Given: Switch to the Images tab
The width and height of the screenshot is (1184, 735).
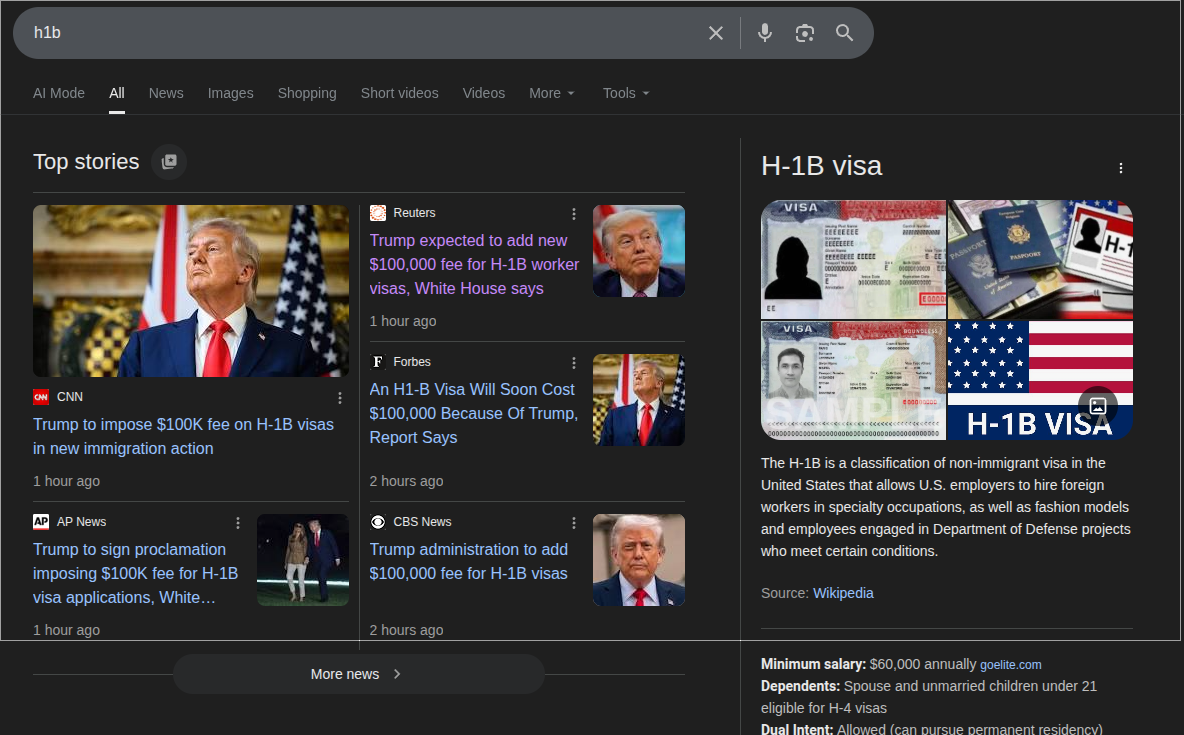Looking at the screenshot, I should (230, 93).
